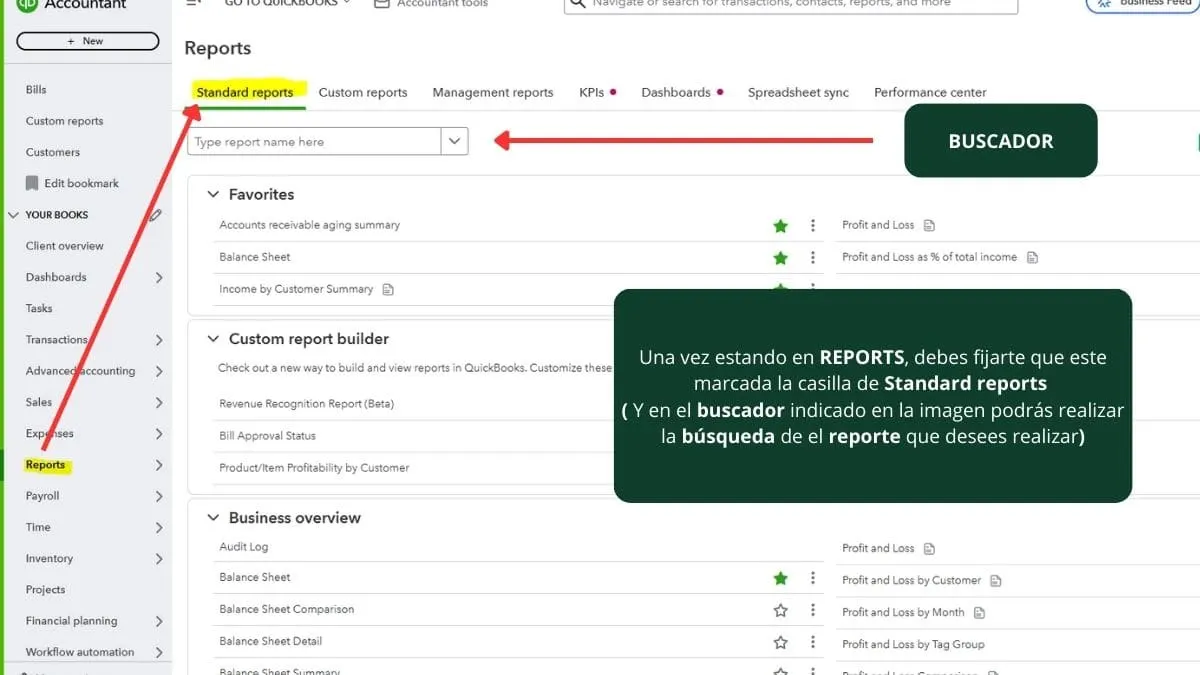Image resolution: width=1200 pixels, height=675 pixels.
Task: Go to the Dashboards tab
Action: pyautogui.click(x=676, y=92)
